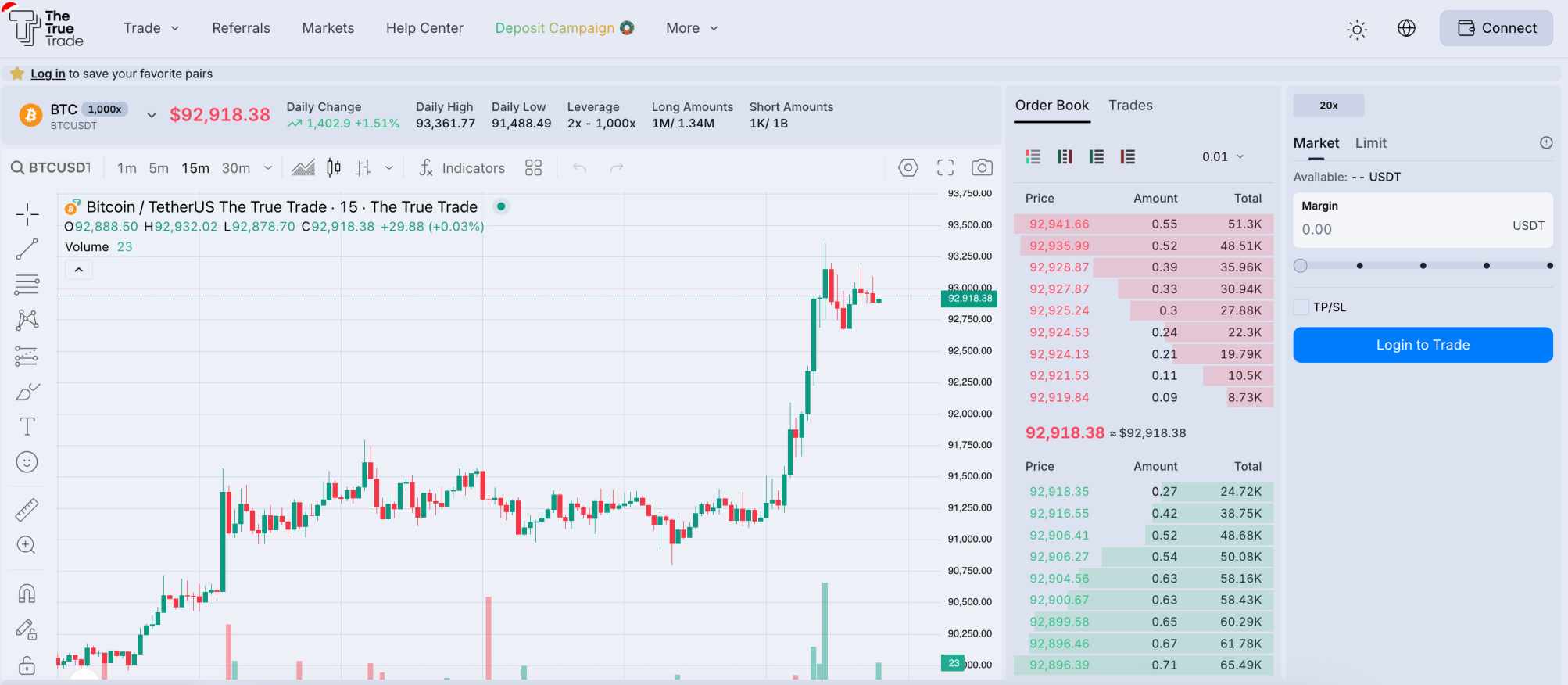Switch chart to candlestick style
The image size is (1568, 685).
click(x=334, y=167)
